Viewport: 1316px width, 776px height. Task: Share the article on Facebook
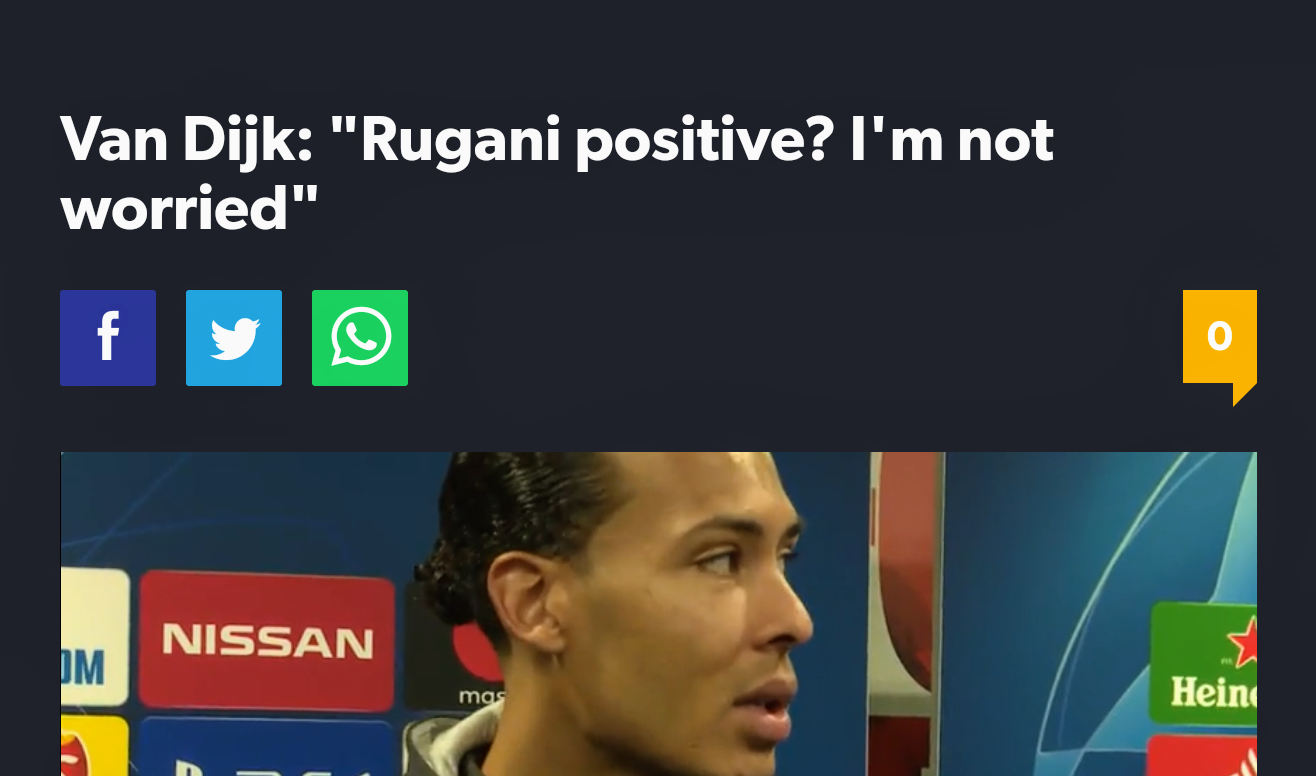pyautogui.click(x=108, y=338)
